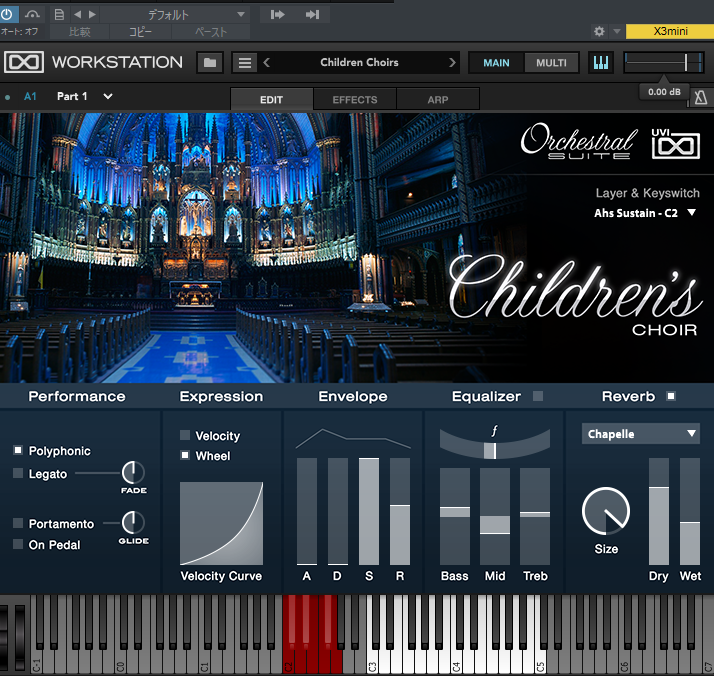Click the コピー copy button

click(x=140, y=32)
